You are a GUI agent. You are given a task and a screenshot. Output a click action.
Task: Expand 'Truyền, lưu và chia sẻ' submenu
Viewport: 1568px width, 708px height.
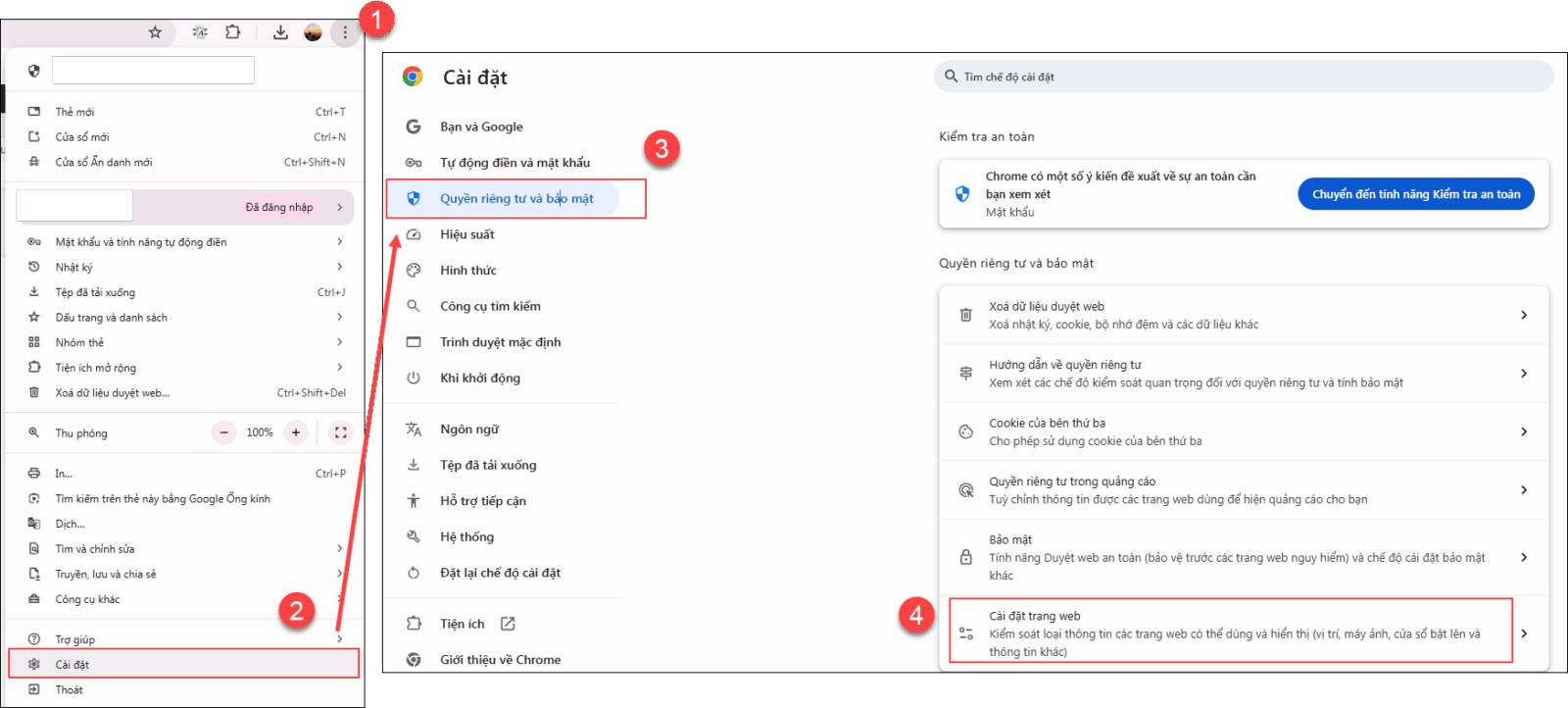click(x=186, y=575)
